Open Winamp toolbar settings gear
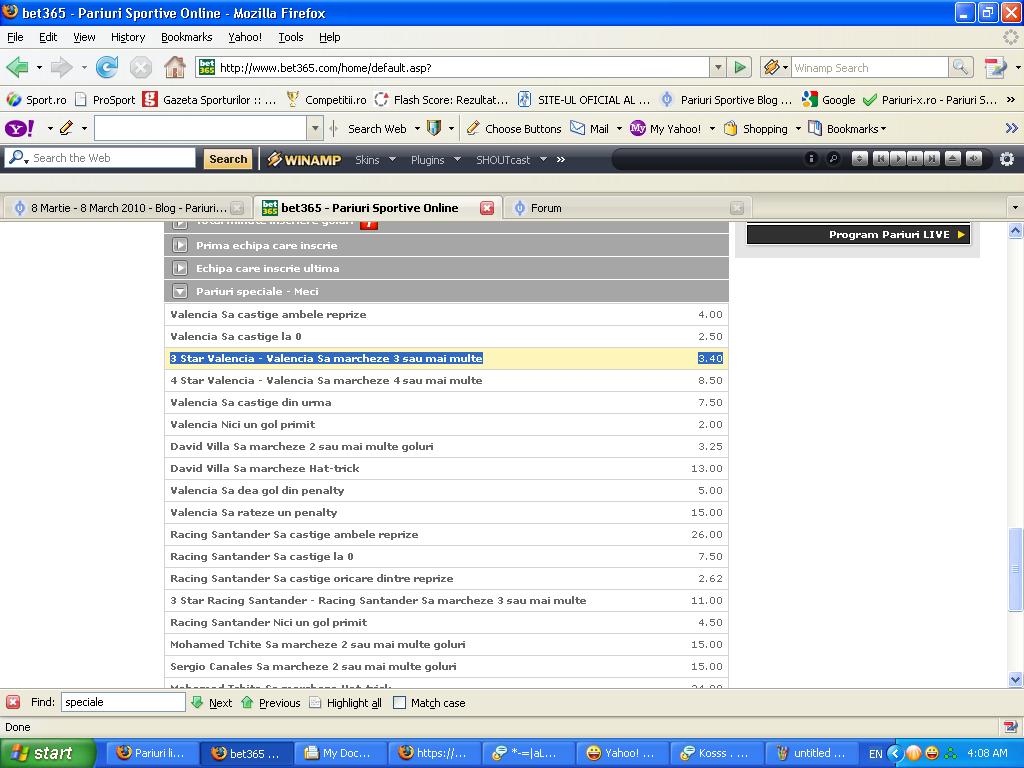 pos(1007,159)
